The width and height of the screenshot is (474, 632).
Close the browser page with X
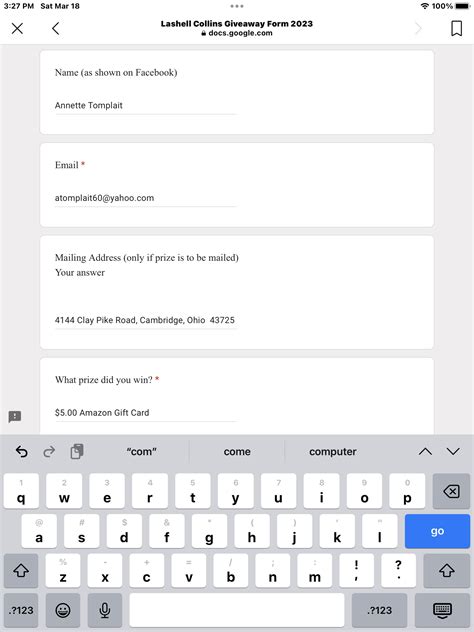[17, 29]
